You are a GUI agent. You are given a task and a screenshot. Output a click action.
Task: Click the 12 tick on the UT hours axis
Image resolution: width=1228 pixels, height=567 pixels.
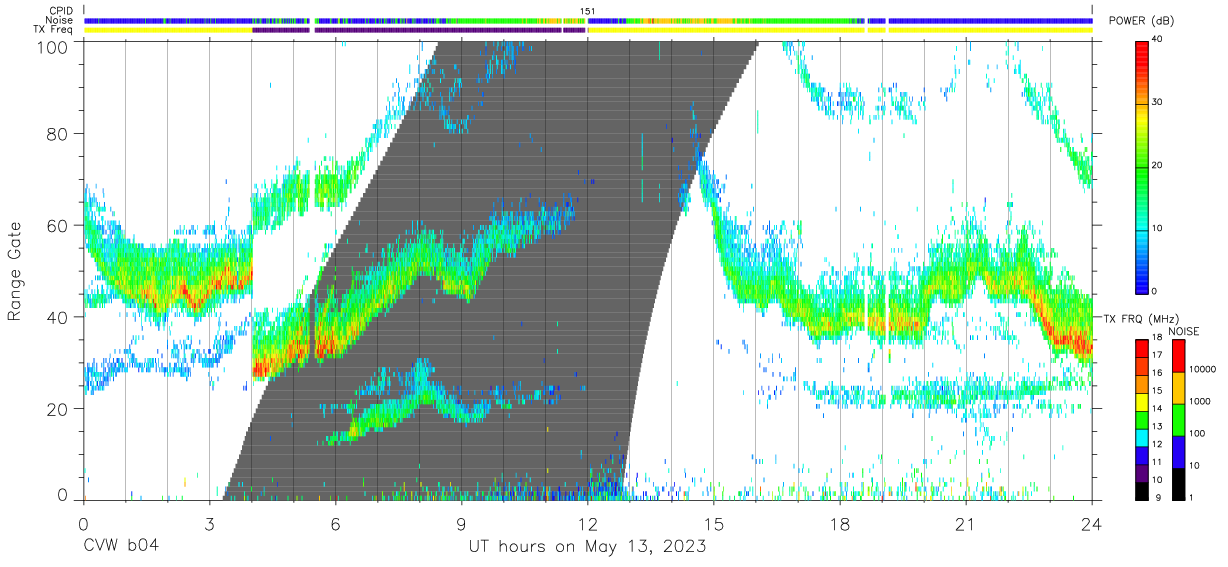pyautogui.click(x=587, y=524)
